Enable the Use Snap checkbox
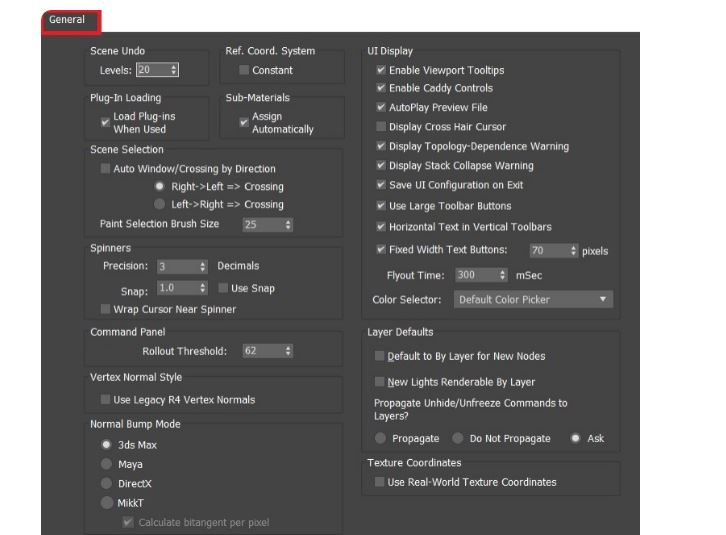The height and width of the screenshot is (535, 726). [223, 288]
